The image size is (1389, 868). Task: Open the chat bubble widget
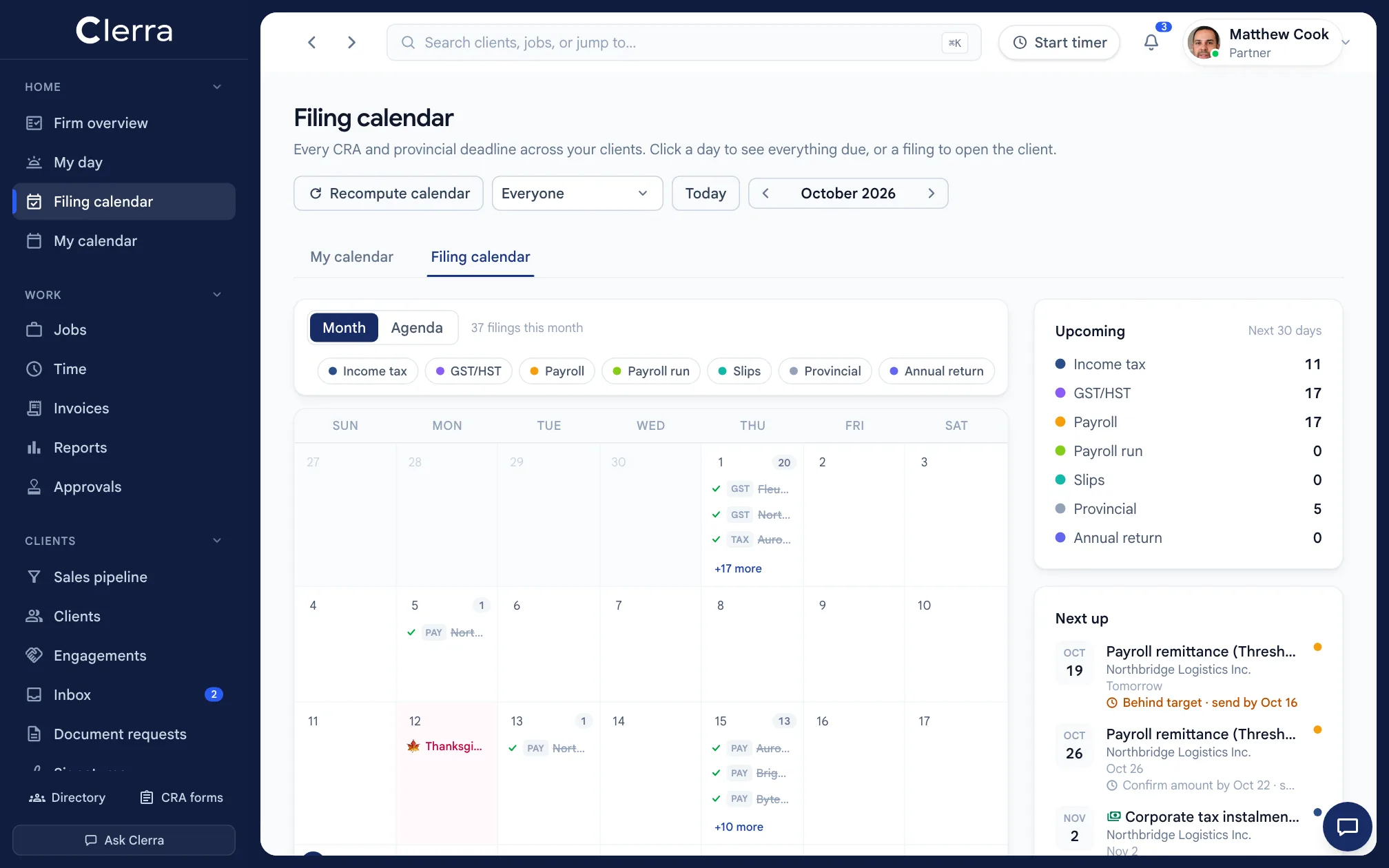tap(1347, 826)
